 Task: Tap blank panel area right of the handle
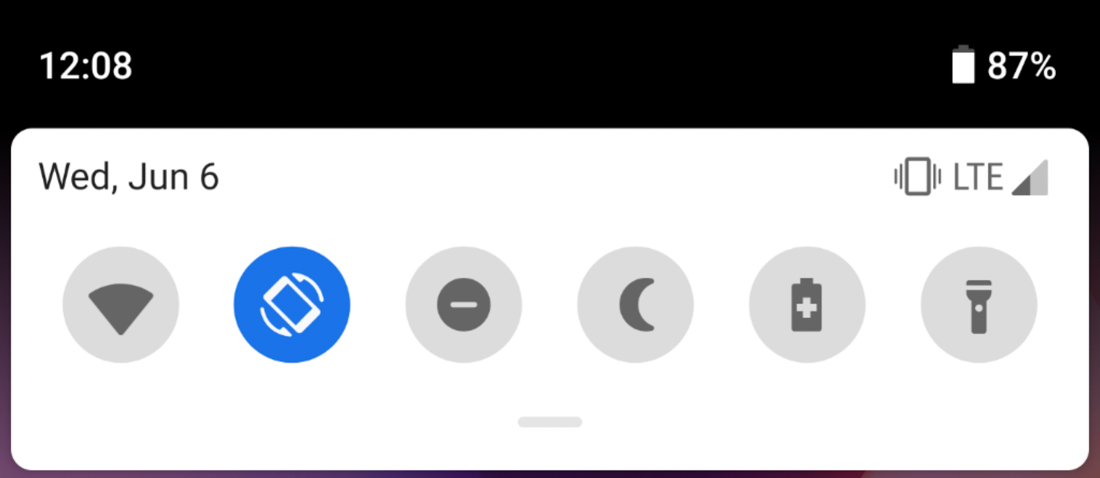[x=835, y=422]
